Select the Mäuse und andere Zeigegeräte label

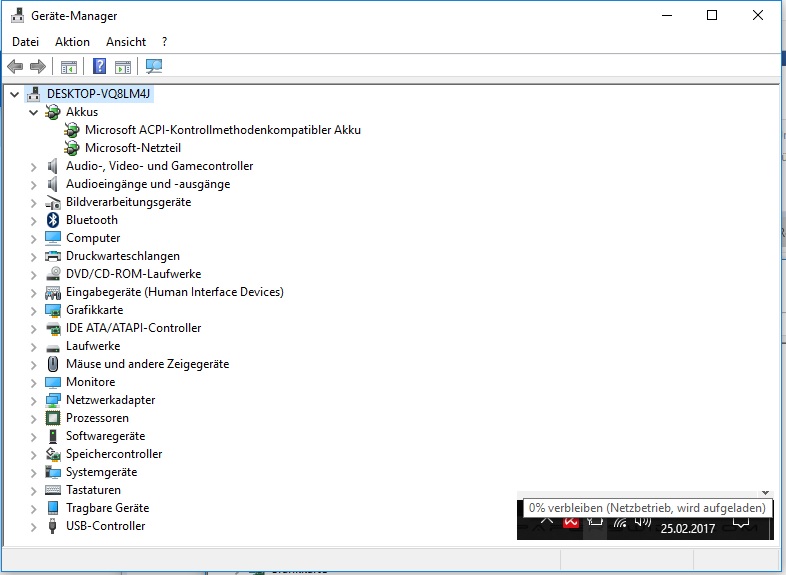[147, 364]
